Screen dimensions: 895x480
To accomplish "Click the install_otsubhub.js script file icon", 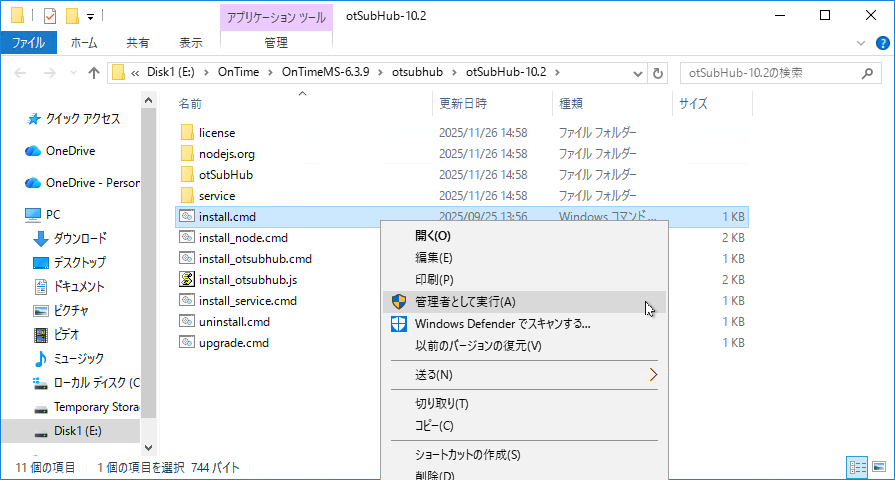I will click(186, 279).
